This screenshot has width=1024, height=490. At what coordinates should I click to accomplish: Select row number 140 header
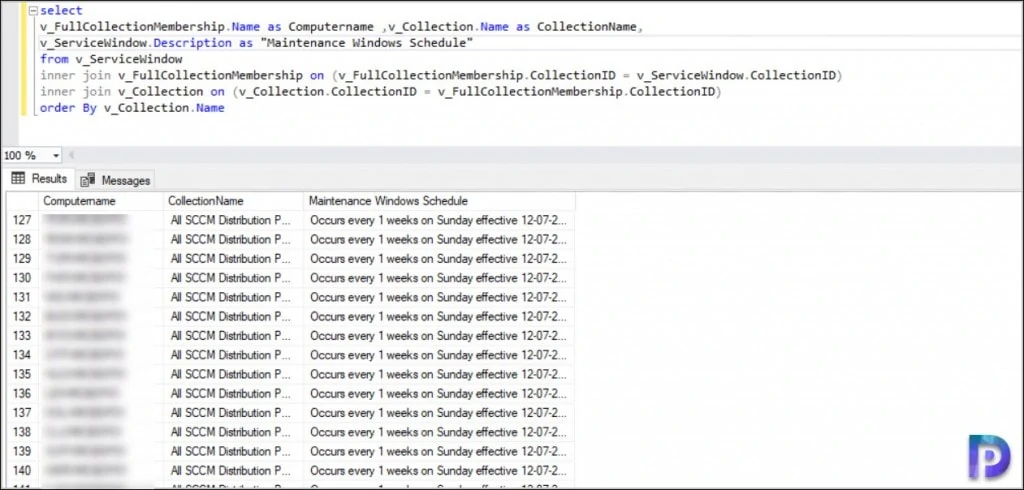[22, 470]
